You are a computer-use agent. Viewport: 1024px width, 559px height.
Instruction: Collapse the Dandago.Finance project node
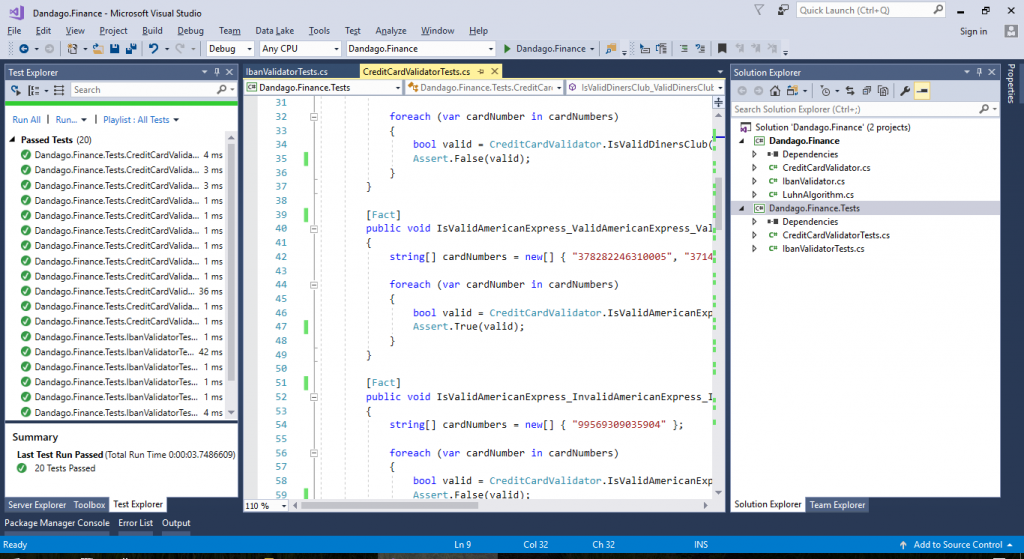tap(741, 141)
